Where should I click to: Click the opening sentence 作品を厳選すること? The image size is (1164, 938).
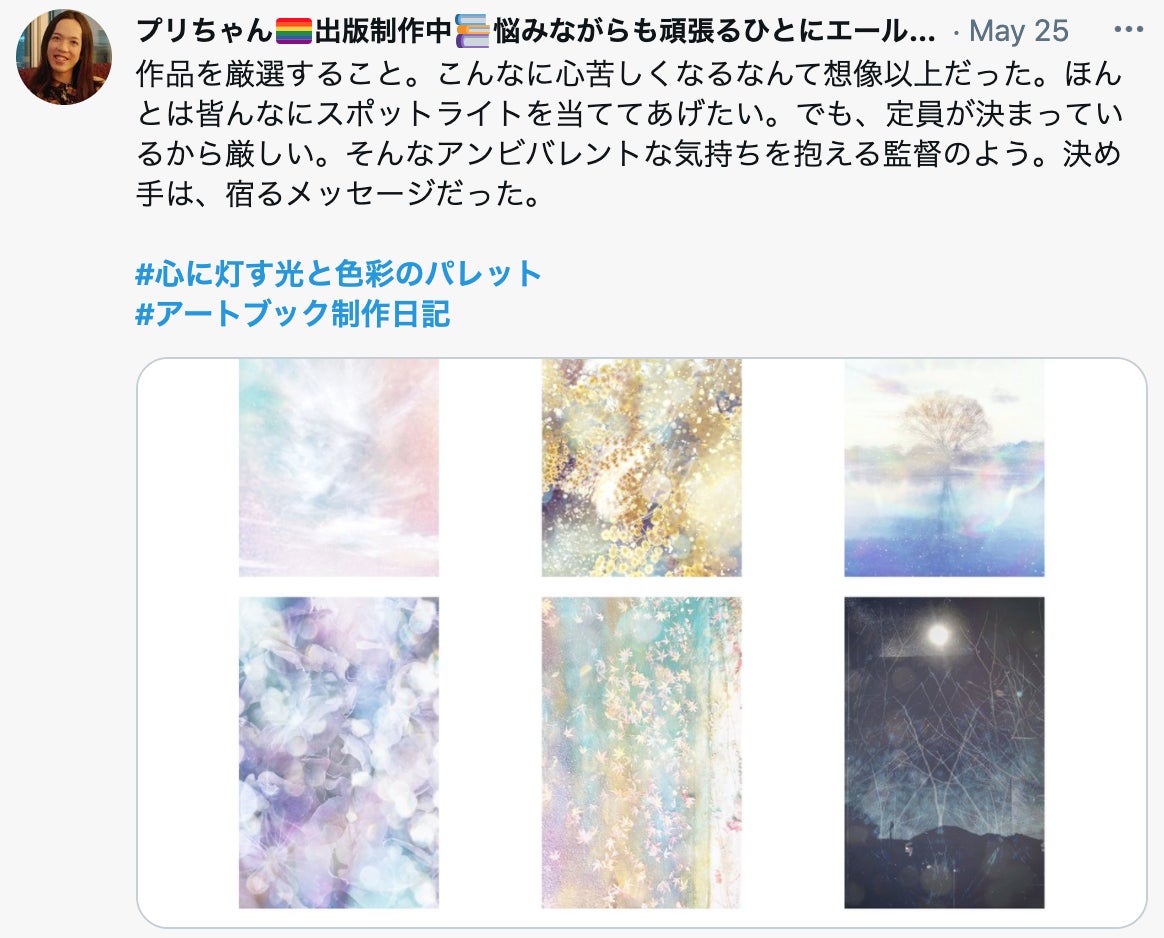(x=270, y=74)
